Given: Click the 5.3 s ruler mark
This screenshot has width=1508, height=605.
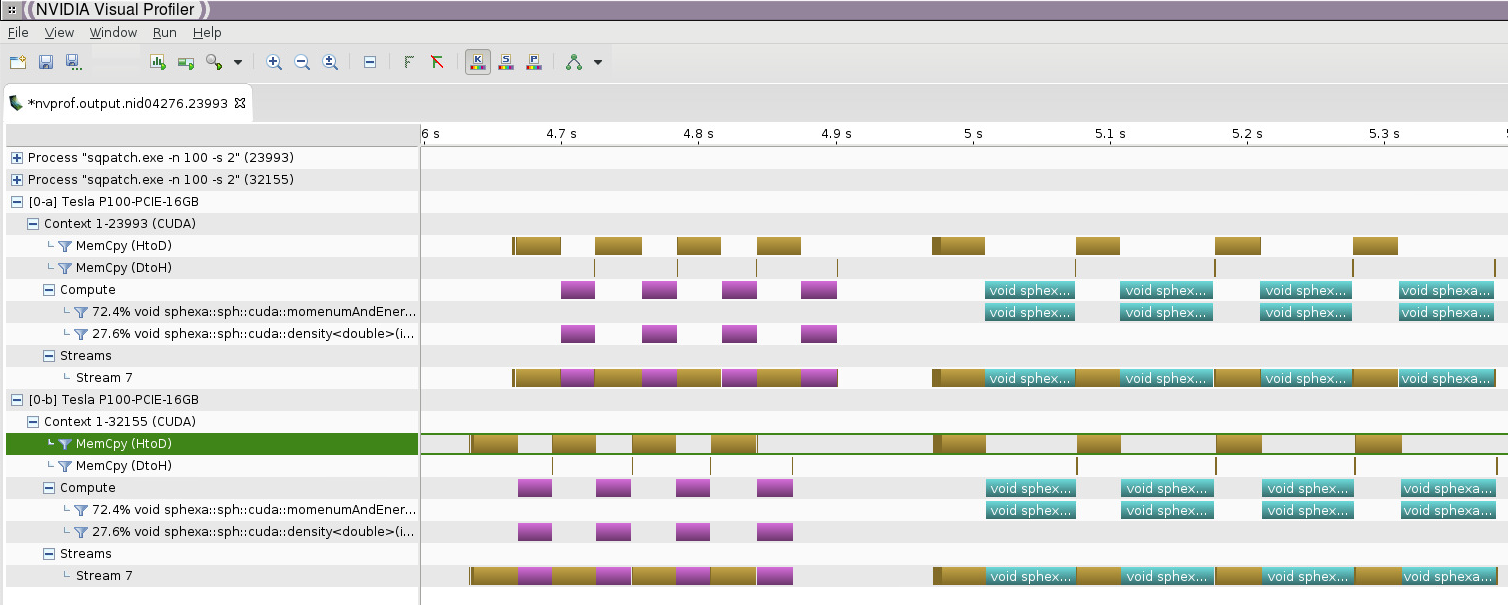Looking at the screenshot, I should (1384, 133).
